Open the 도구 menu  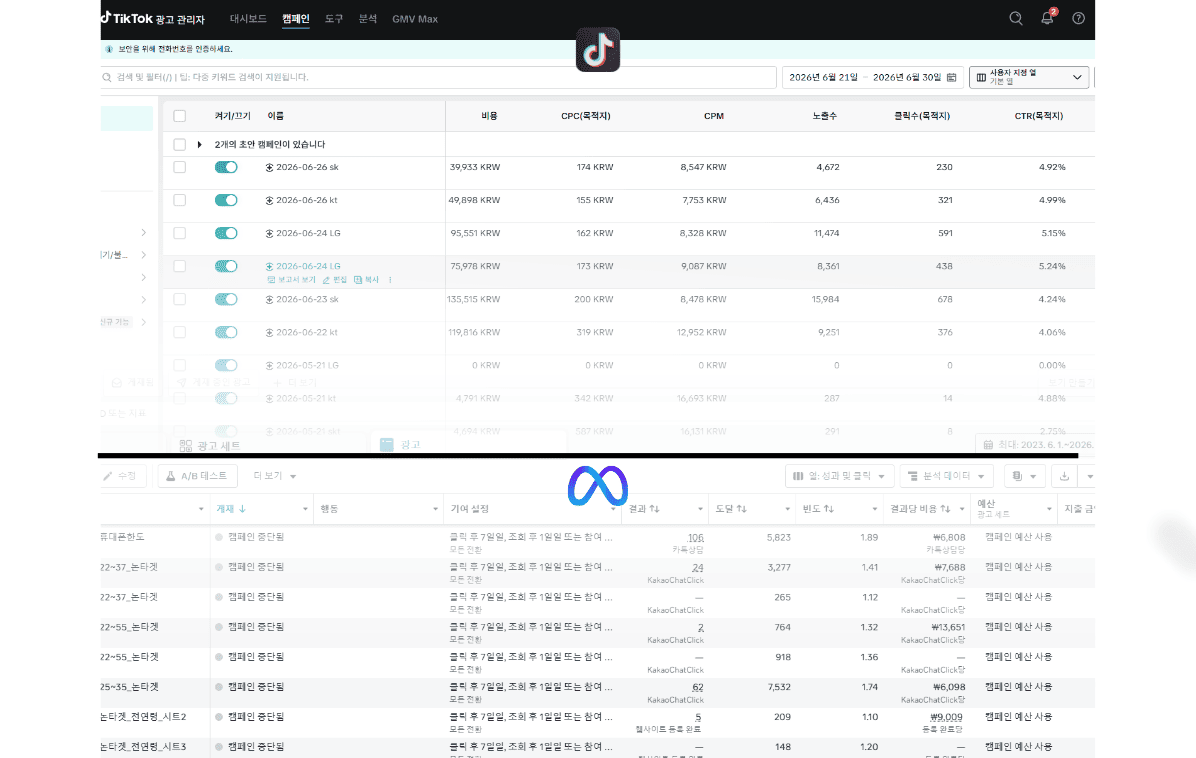pos(333,18)
